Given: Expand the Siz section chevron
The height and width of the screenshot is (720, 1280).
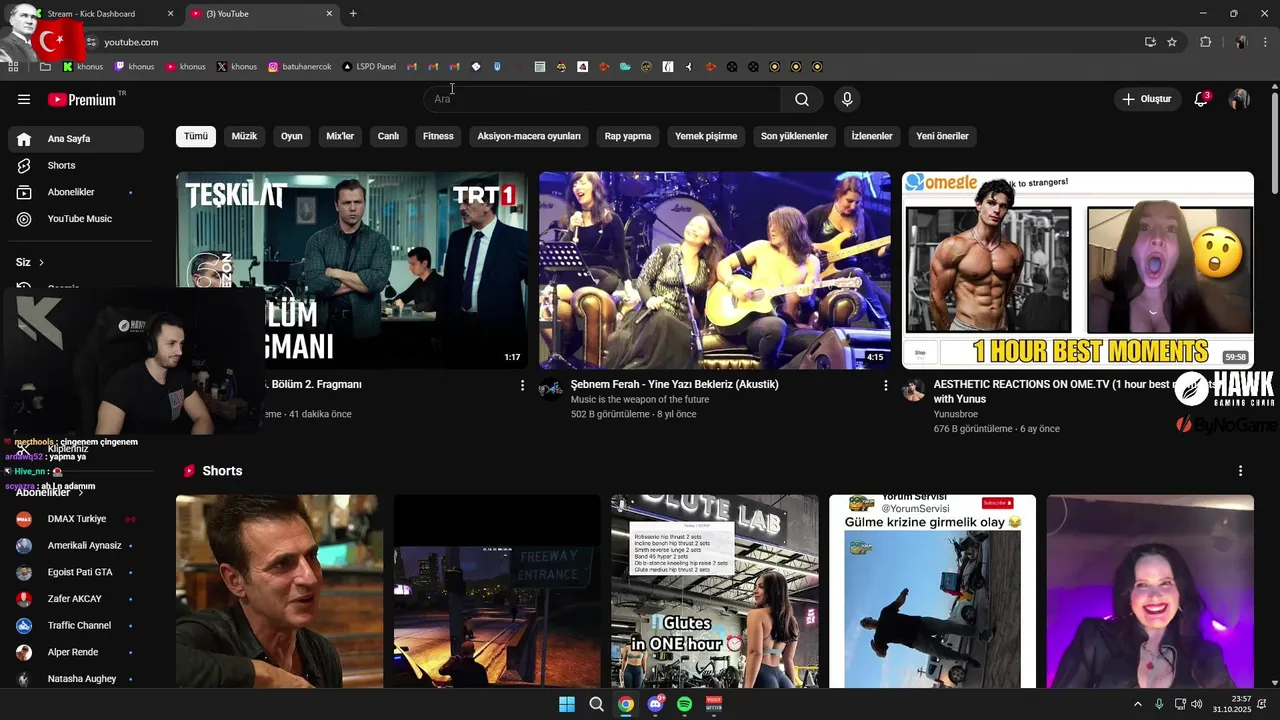Looking at the screenshot, I should (x=41, y=262).
